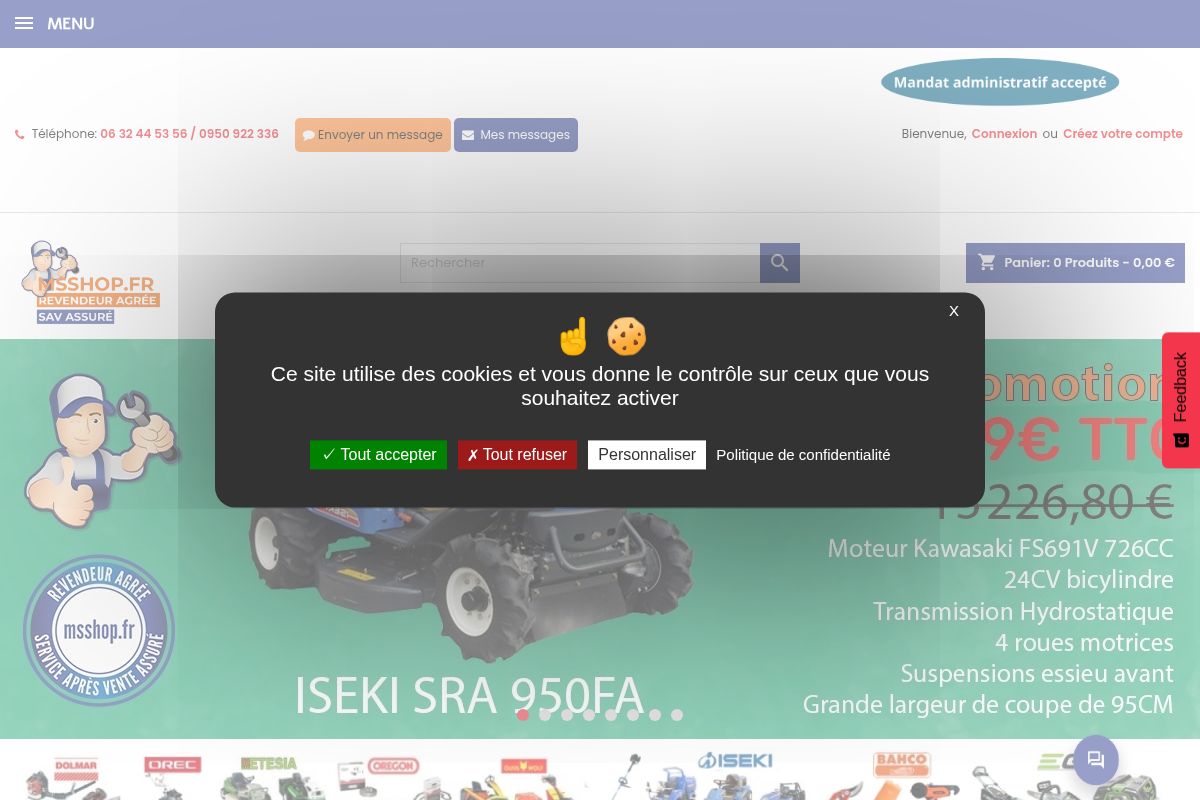Open the hamburger MENU icon
Screen dimensions: 1200x800
pyautogui.click(x=24, y=23)
